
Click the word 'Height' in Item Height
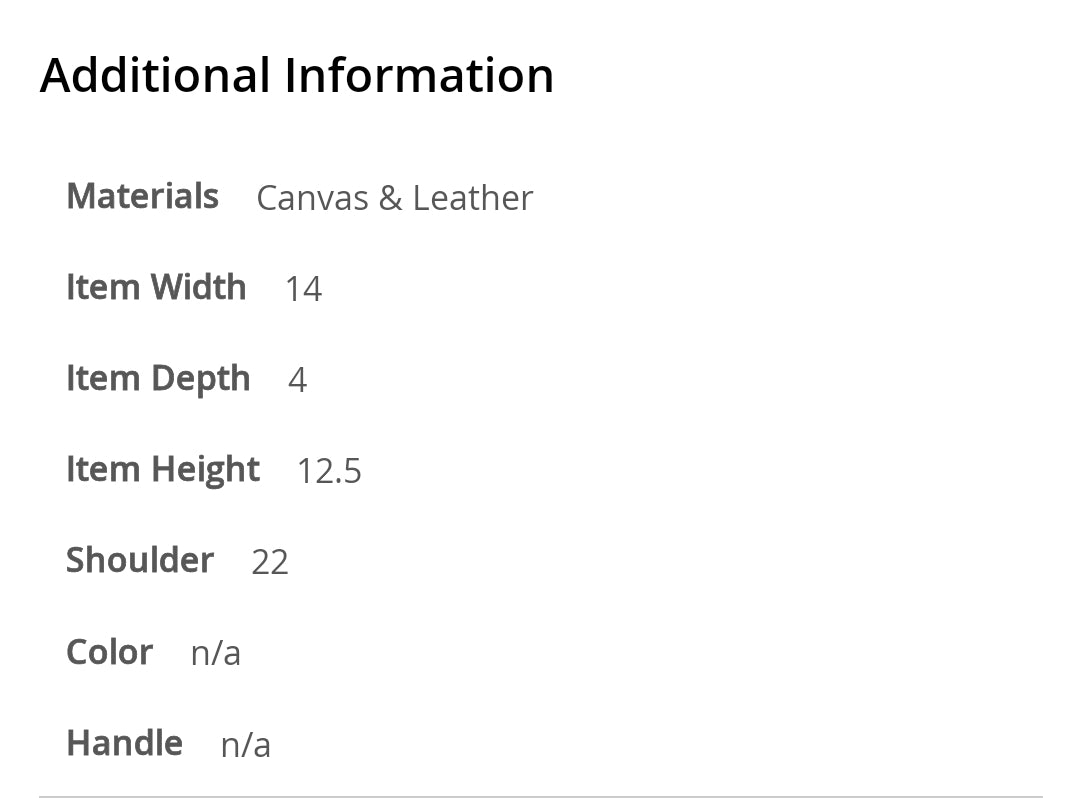205,470
